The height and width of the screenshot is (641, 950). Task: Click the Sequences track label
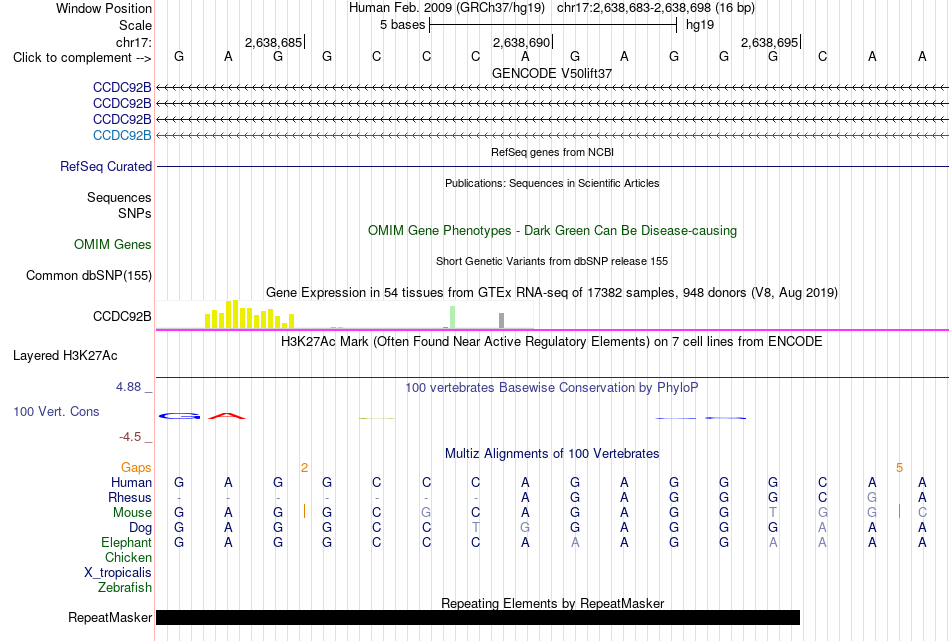[x=119, y=198]
